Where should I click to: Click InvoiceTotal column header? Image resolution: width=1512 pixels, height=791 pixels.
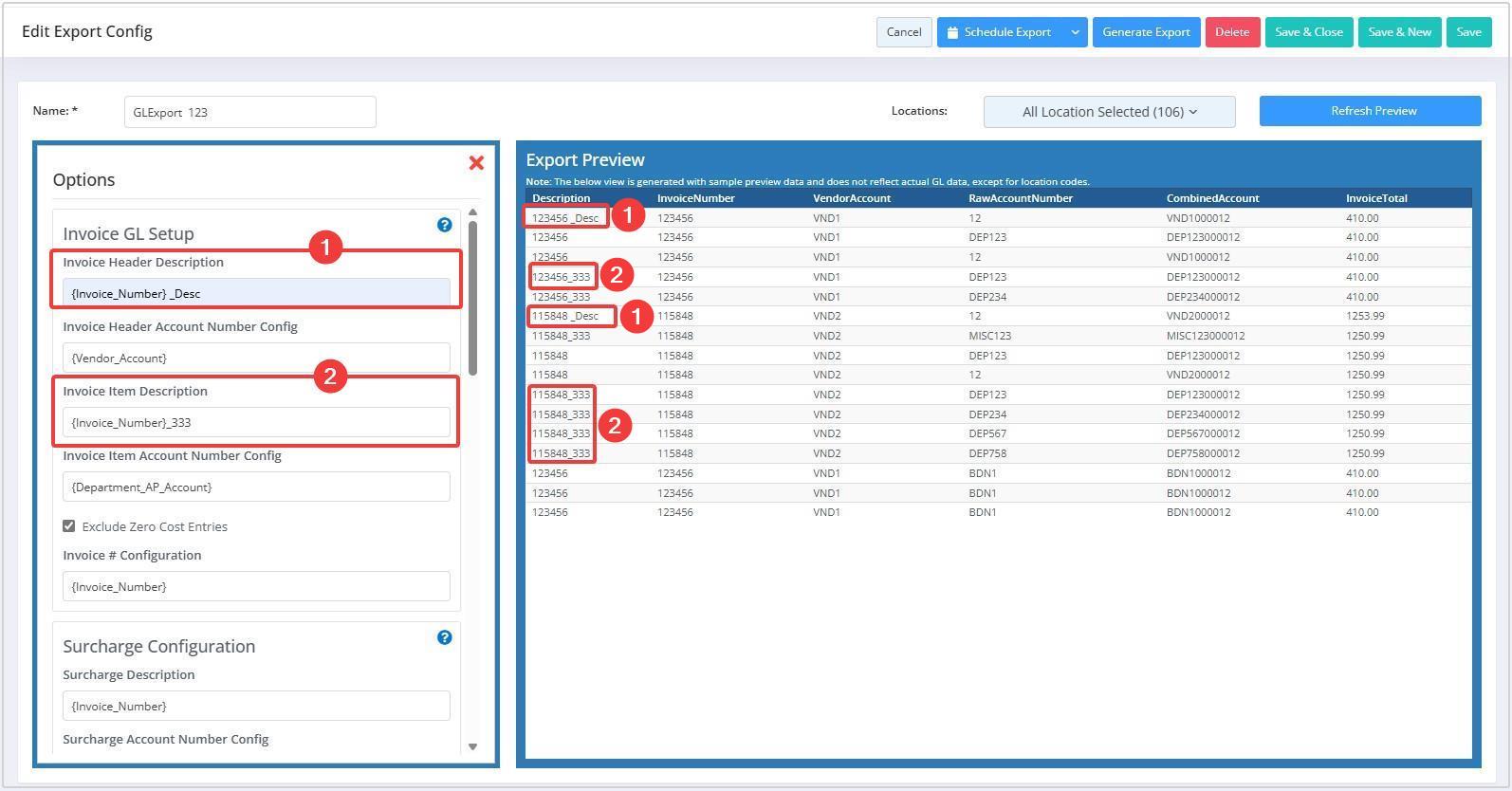(x=1375, y=198)
